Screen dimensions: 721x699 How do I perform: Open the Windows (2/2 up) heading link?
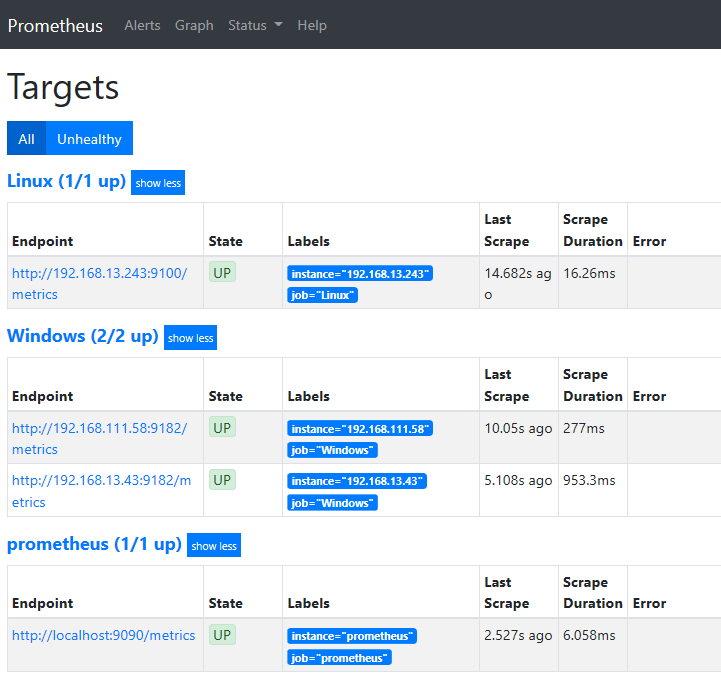coord(83,336)
